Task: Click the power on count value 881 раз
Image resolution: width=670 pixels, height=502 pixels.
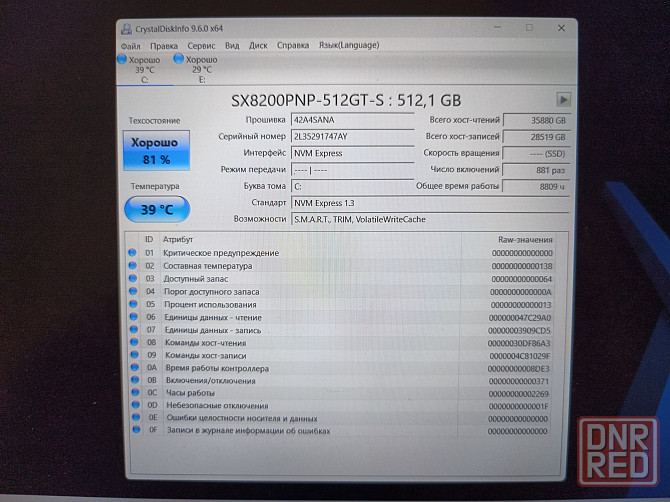Action: pos(536,170)
